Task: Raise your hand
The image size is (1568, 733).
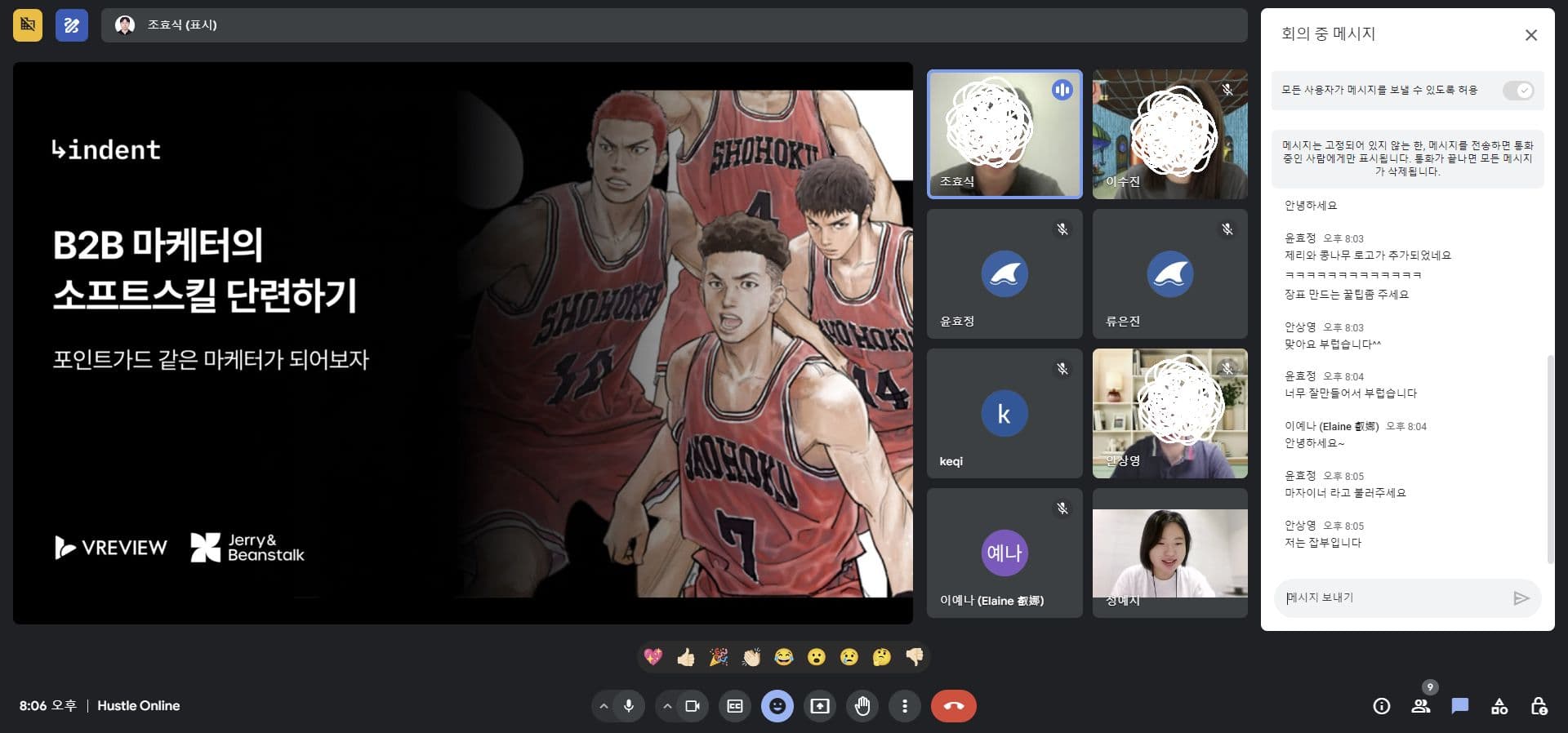Action: click(x=862, y=706)
